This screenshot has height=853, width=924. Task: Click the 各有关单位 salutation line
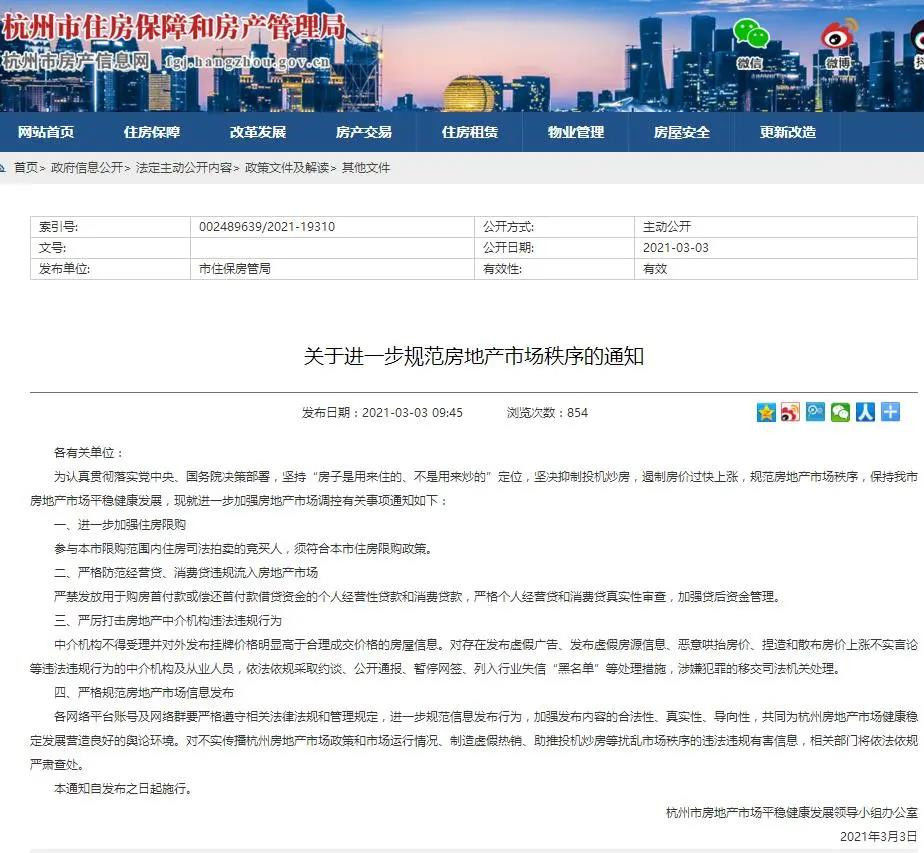(x=89, y=453)
